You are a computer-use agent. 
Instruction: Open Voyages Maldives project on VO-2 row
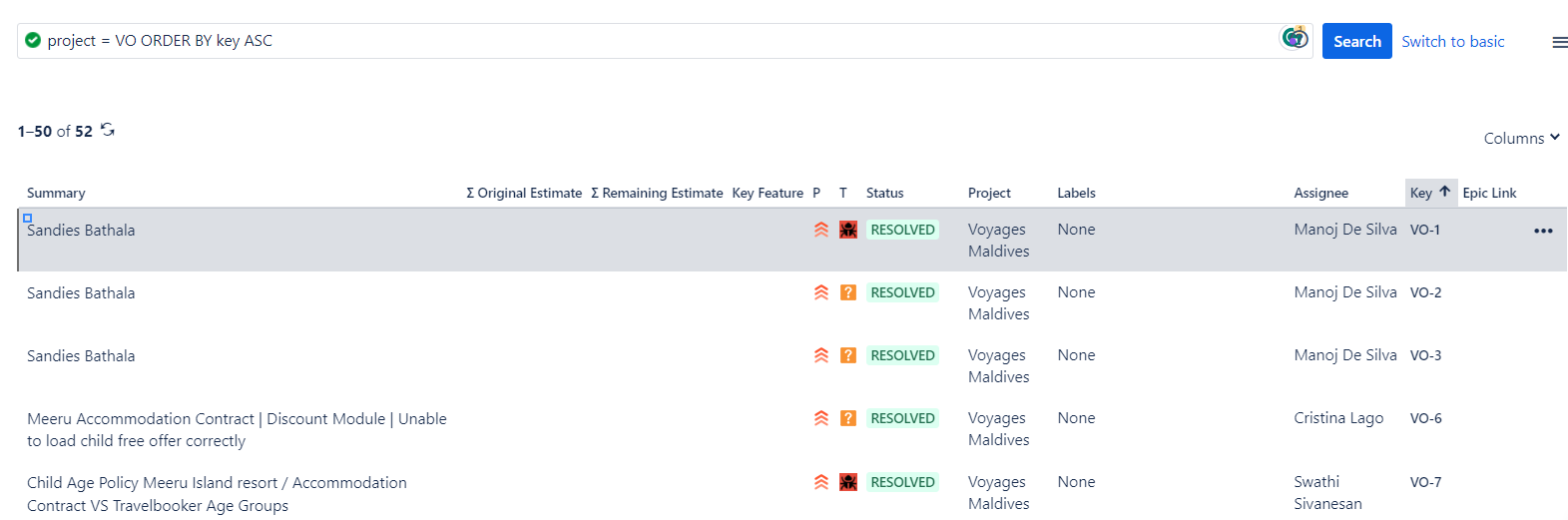tap(998, 303)
